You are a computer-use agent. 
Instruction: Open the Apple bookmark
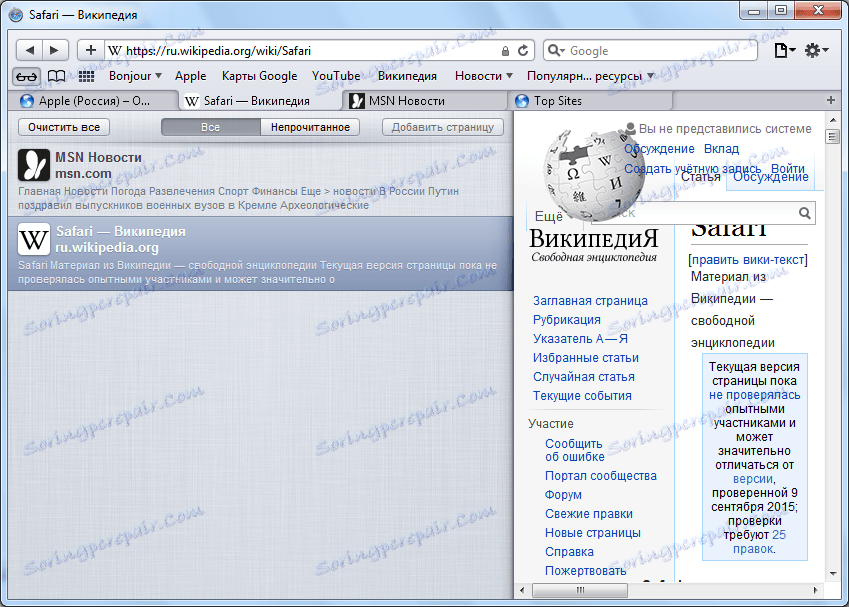coord(191,76)
